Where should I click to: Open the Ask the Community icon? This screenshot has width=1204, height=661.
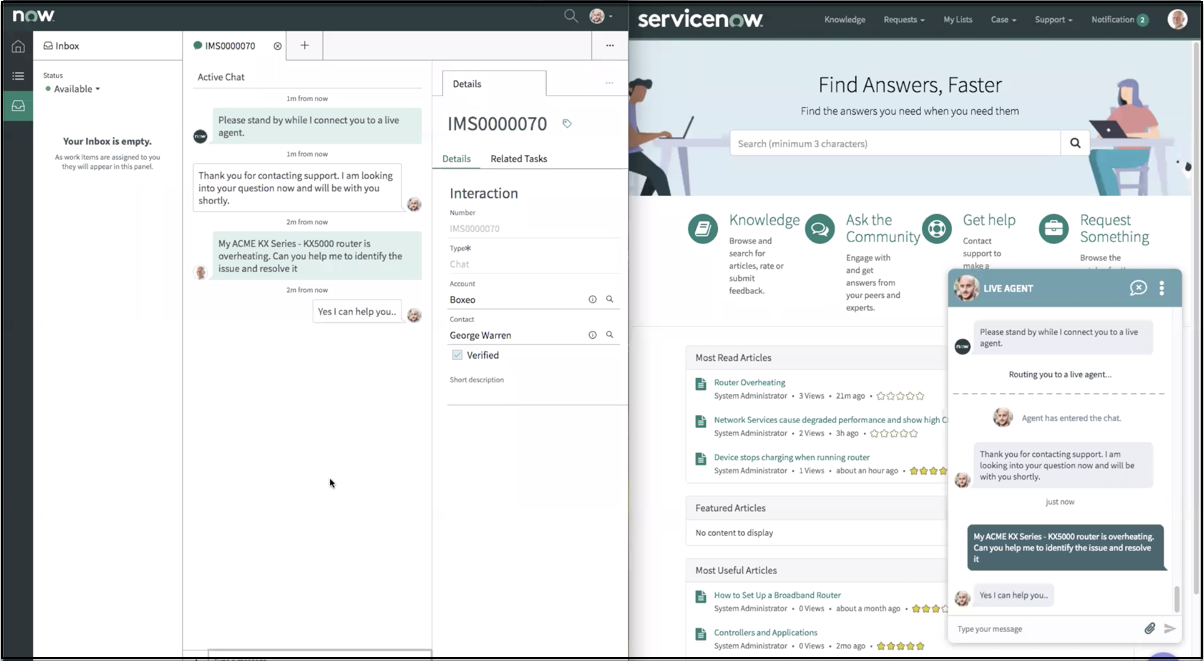coord(820,228)
